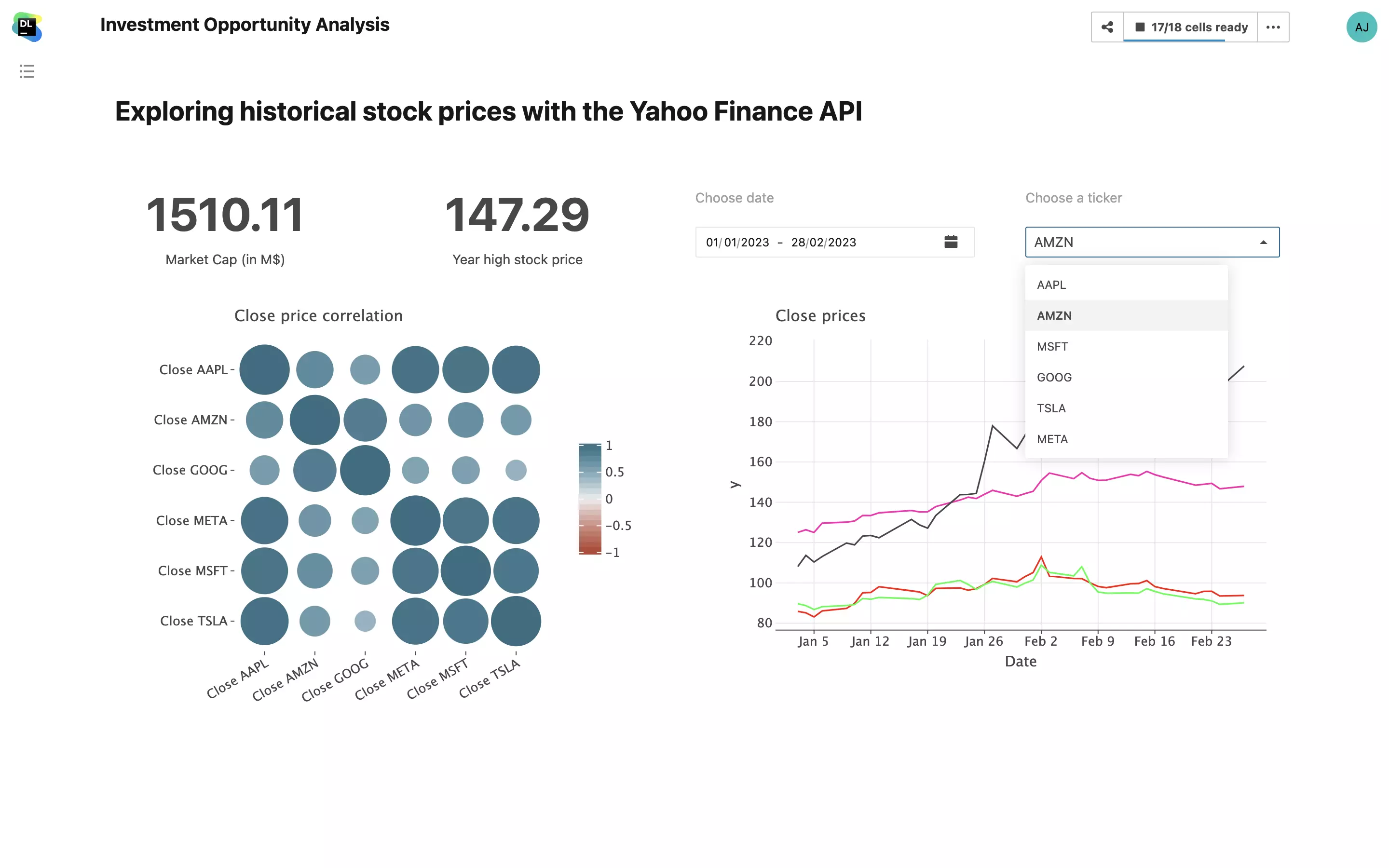The height and width of the screenshot is (868, 1389).
Task: Click the Datalore logo icon
Action: tap(27, 27)
